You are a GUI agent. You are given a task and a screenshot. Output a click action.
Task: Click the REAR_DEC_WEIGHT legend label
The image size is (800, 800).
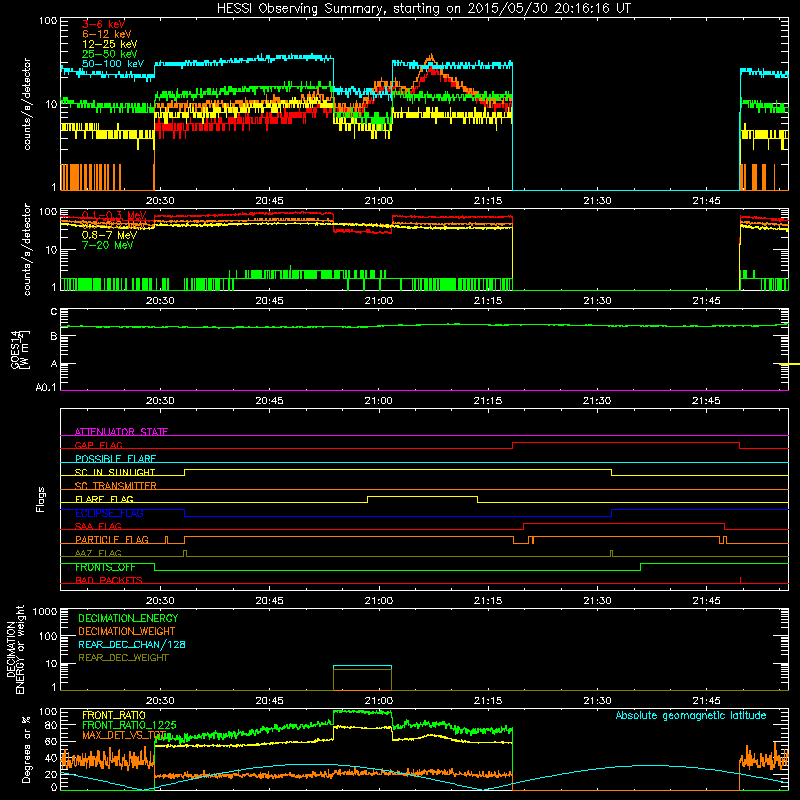[123, 658]
